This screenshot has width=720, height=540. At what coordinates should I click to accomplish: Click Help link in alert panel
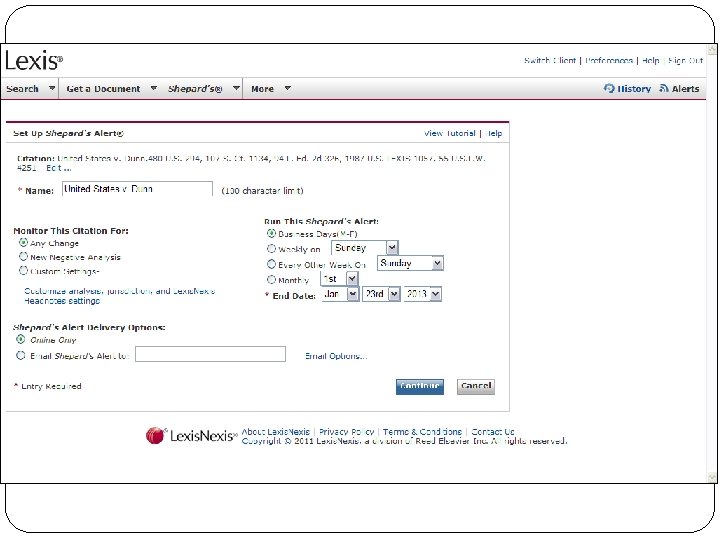[x=494, y=133]
